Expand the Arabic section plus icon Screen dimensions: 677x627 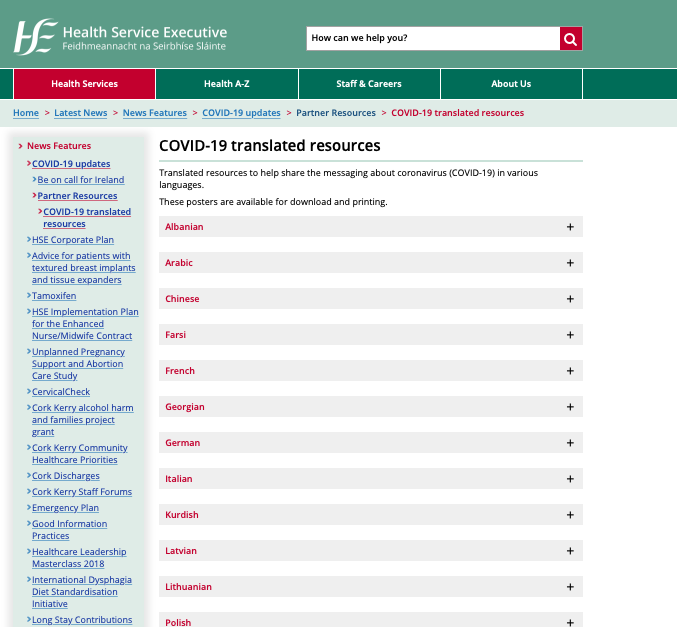[570, 263]
